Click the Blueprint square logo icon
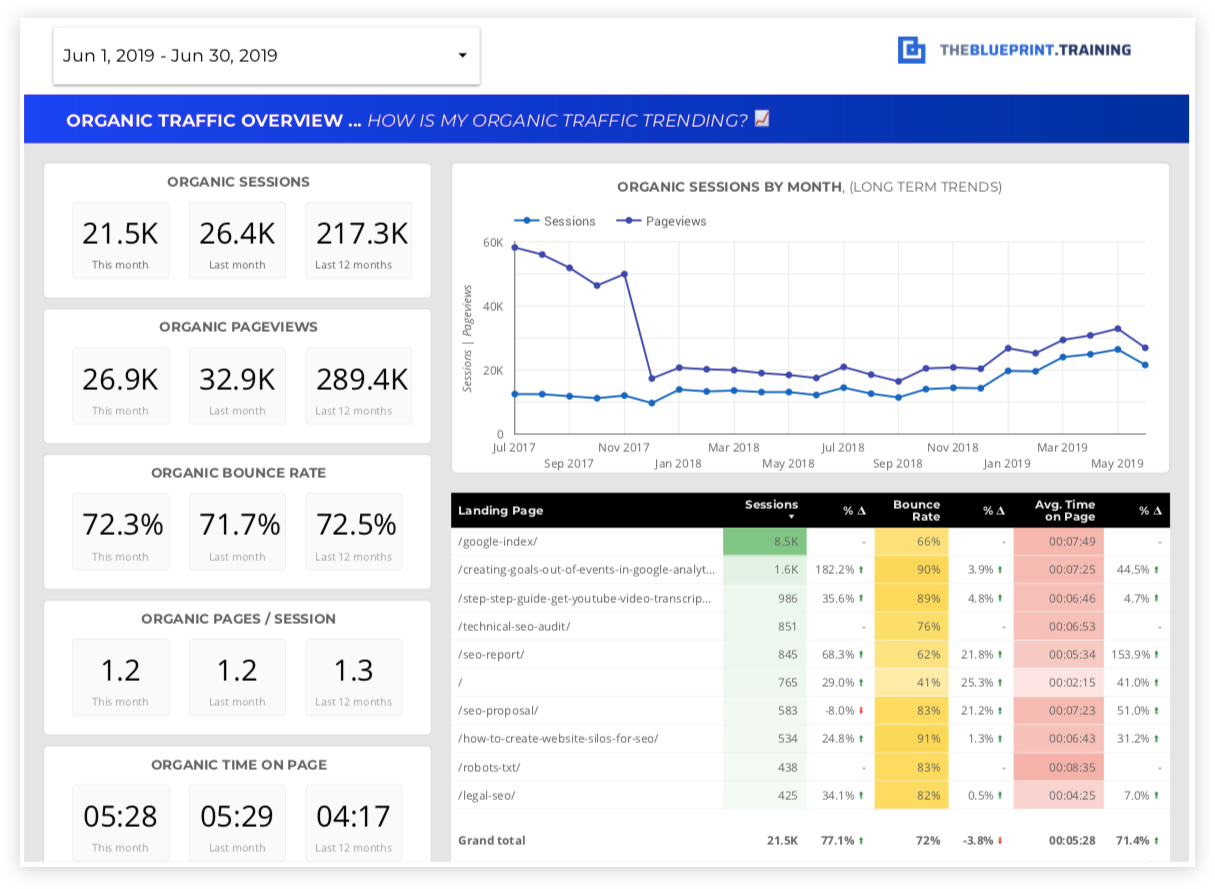The width and height of the screenshot is (1215, 889). click(x=911, y=50)
